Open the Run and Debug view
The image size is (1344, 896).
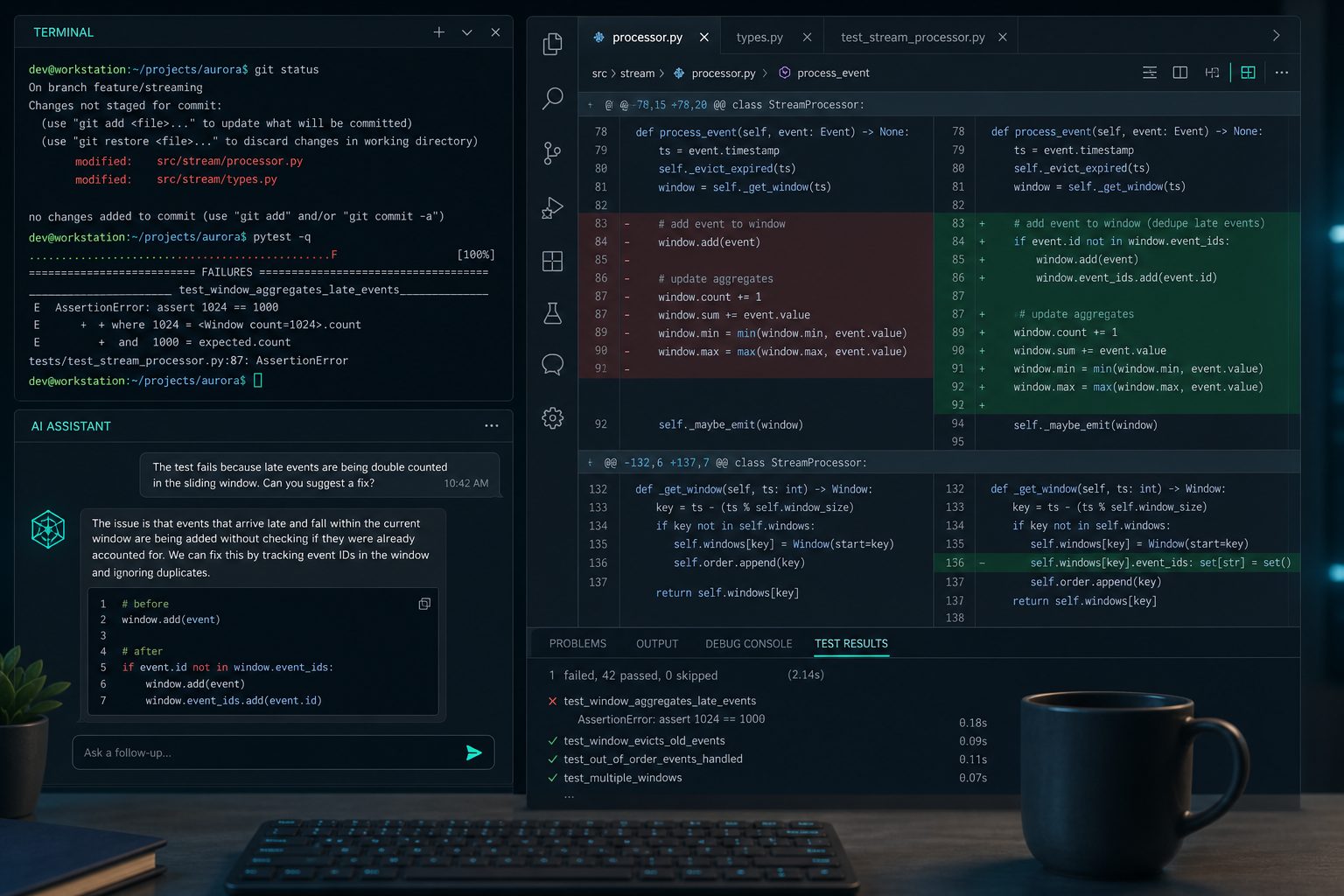tap(552, 207)
